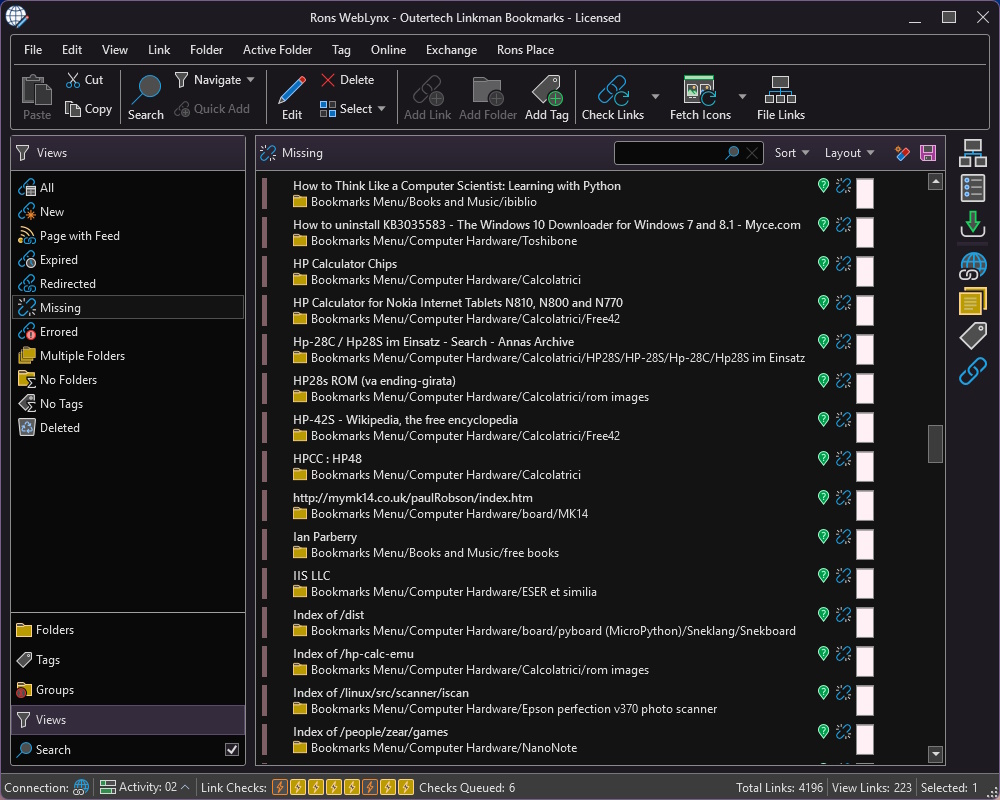1000x800 pixels.
Task: Click scroll down arrow on links list
Action: pyautogui.click(x=935, y=754)
